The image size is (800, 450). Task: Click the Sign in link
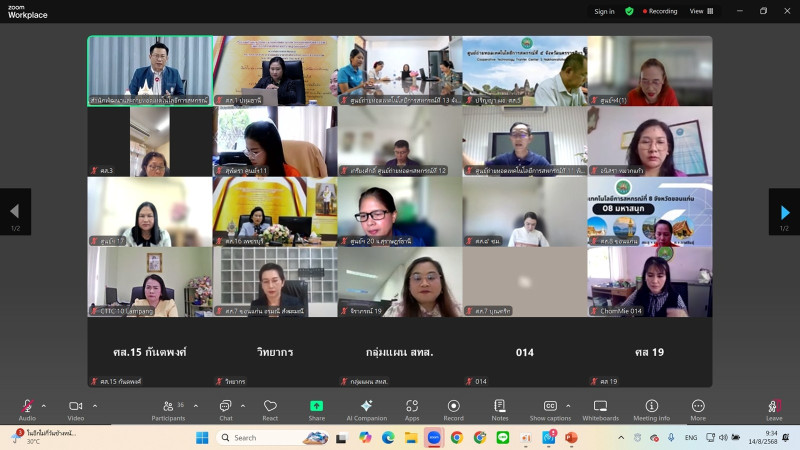click(604, 11)
